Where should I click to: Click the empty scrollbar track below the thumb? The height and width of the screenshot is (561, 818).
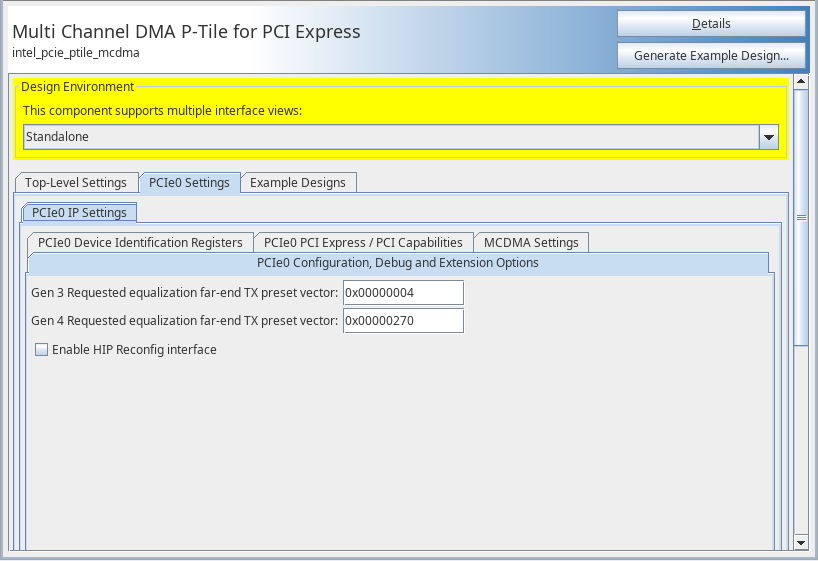click(800, 440)
